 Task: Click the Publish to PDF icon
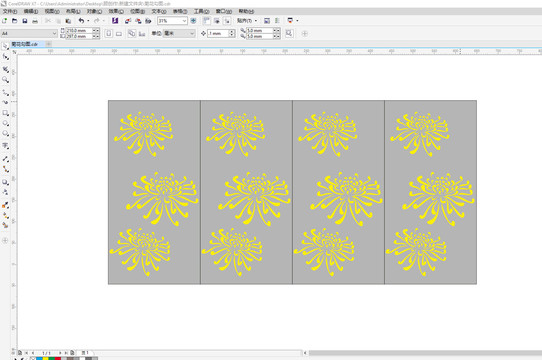pos(148,21)
